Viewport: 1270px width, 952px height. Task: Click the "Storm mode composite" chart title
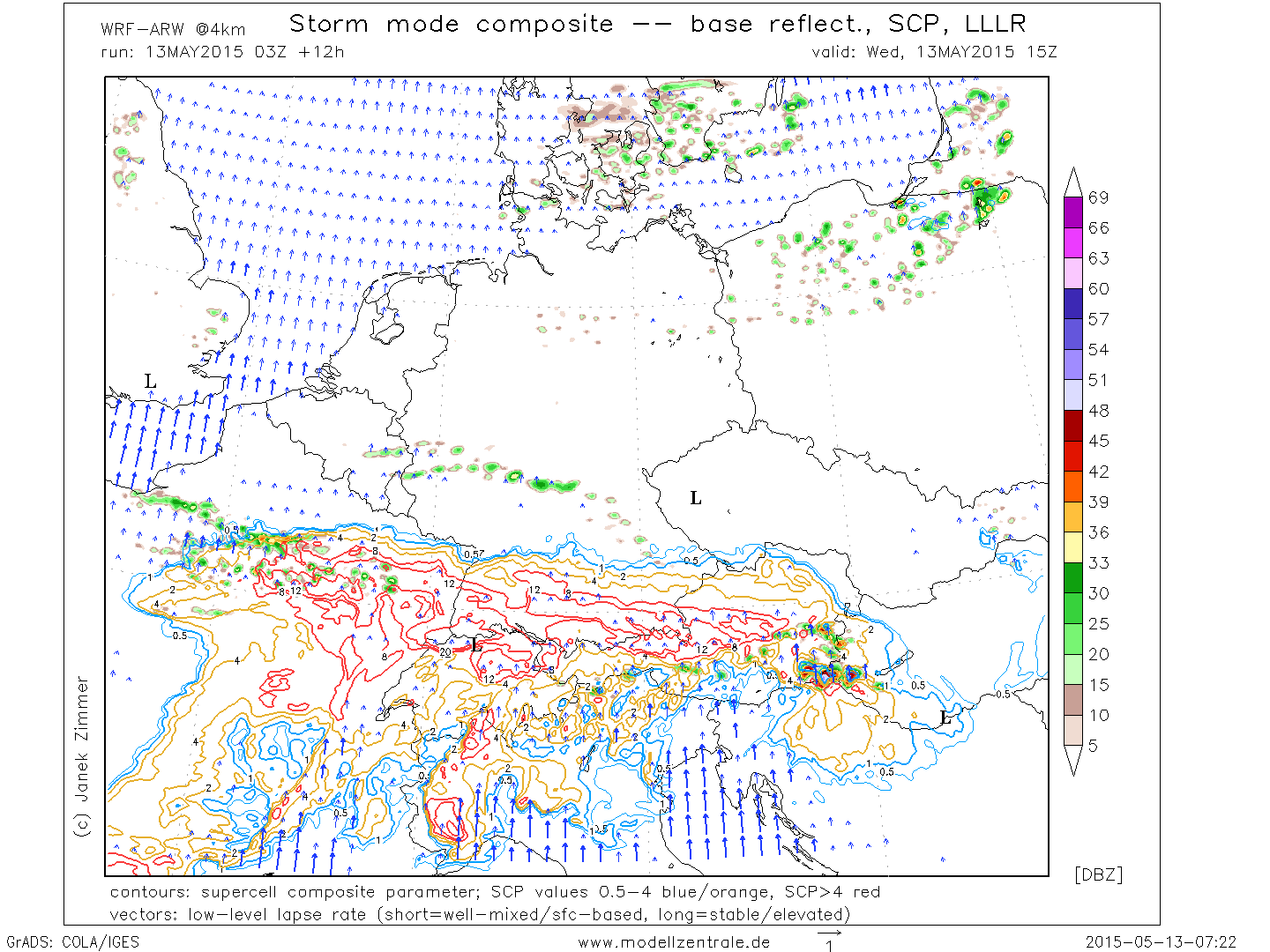pos(658,24)
